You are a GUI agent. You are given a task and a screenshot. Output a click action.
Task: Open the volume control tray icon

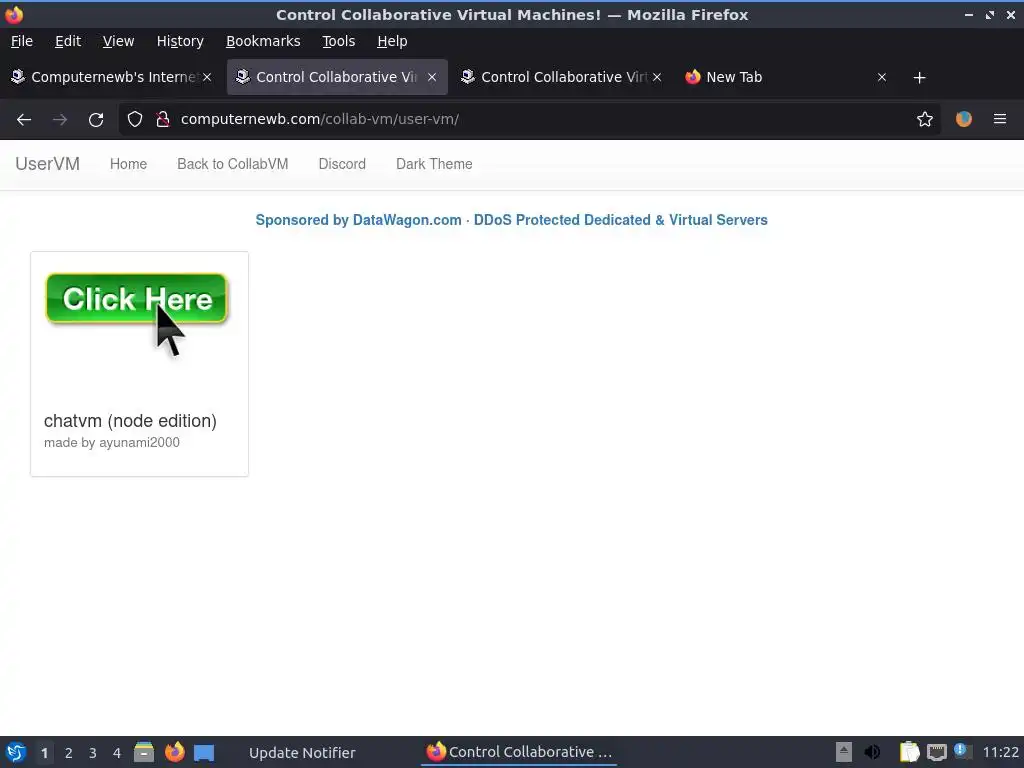[872, 752]
